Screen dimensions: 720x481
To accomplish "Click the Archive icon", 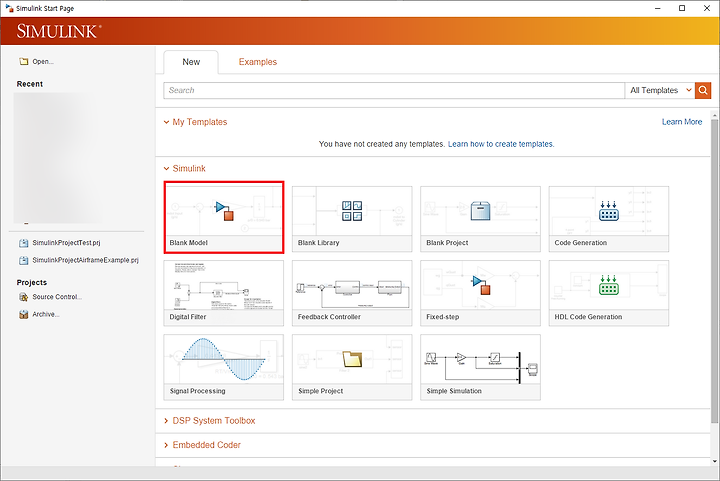I will pyautogui.click(x=23, y=314).
